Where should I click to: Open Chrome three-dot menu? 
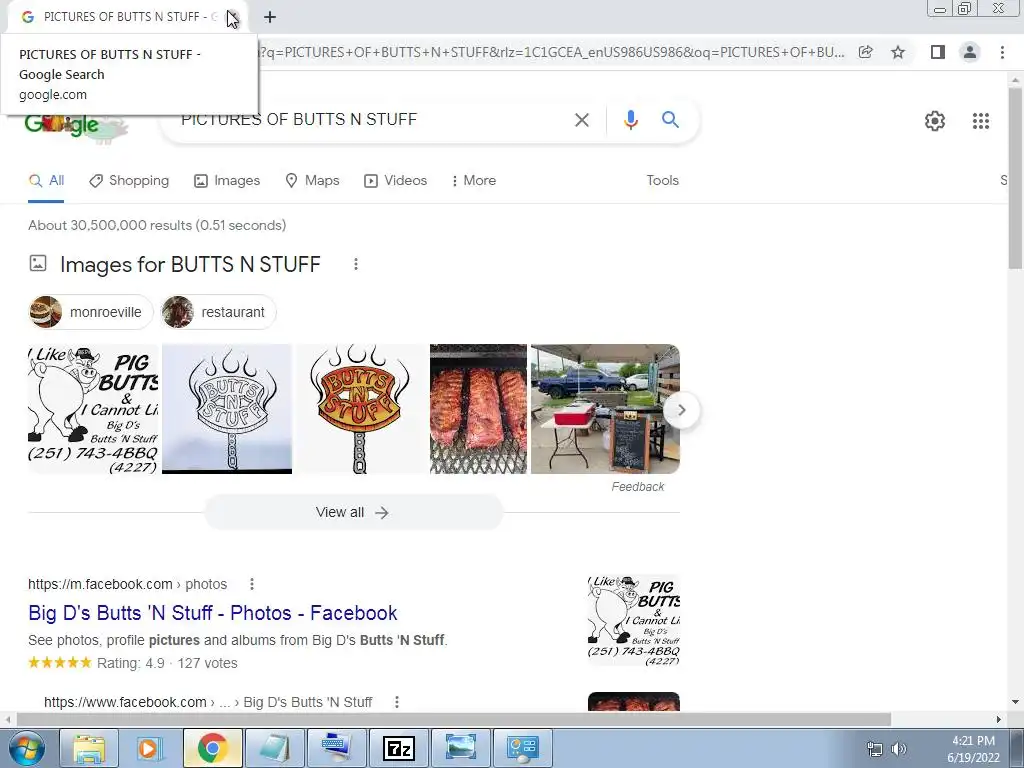(1002, 52)
